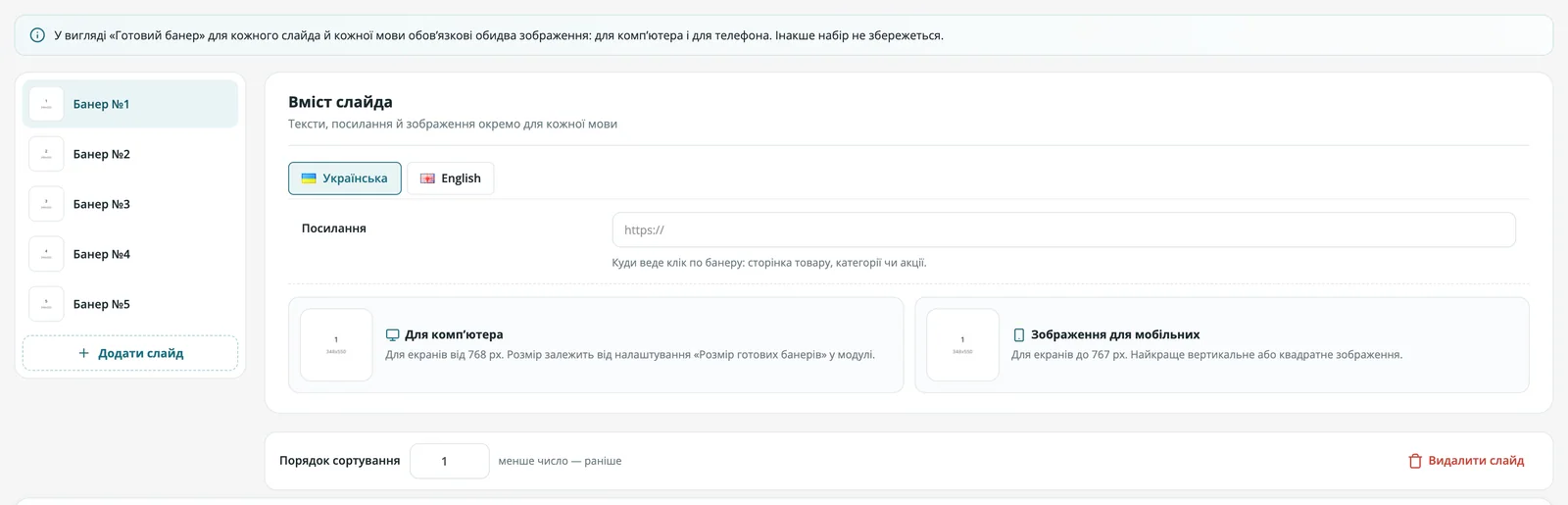Select Банер №2 in the slide list

click(x=130, y=154)
